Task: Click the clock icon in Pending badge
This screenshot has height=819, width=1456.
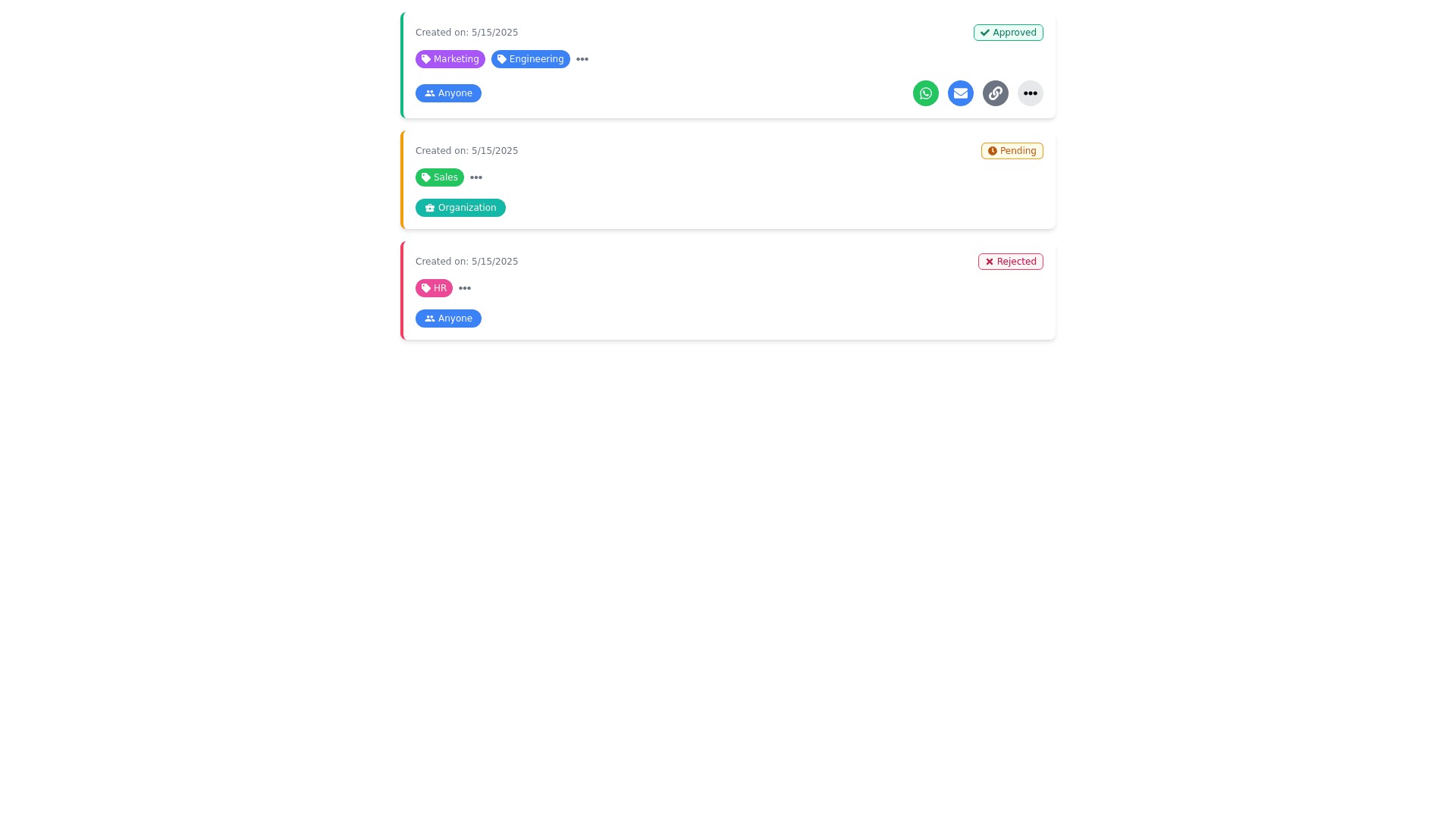Action: [992, 151]
